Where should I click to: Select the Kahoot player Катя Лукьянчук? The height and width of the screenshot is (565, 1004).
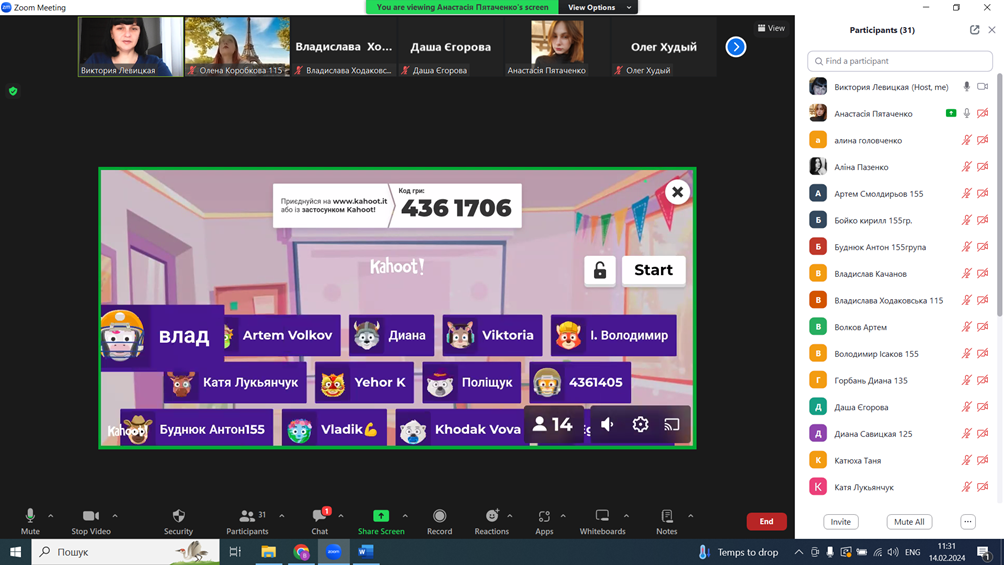coord(235,382)
